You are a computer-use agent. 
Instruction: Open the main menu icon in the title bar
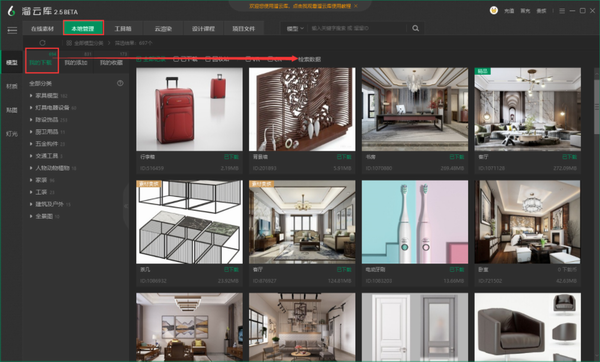tap(562, 11)
